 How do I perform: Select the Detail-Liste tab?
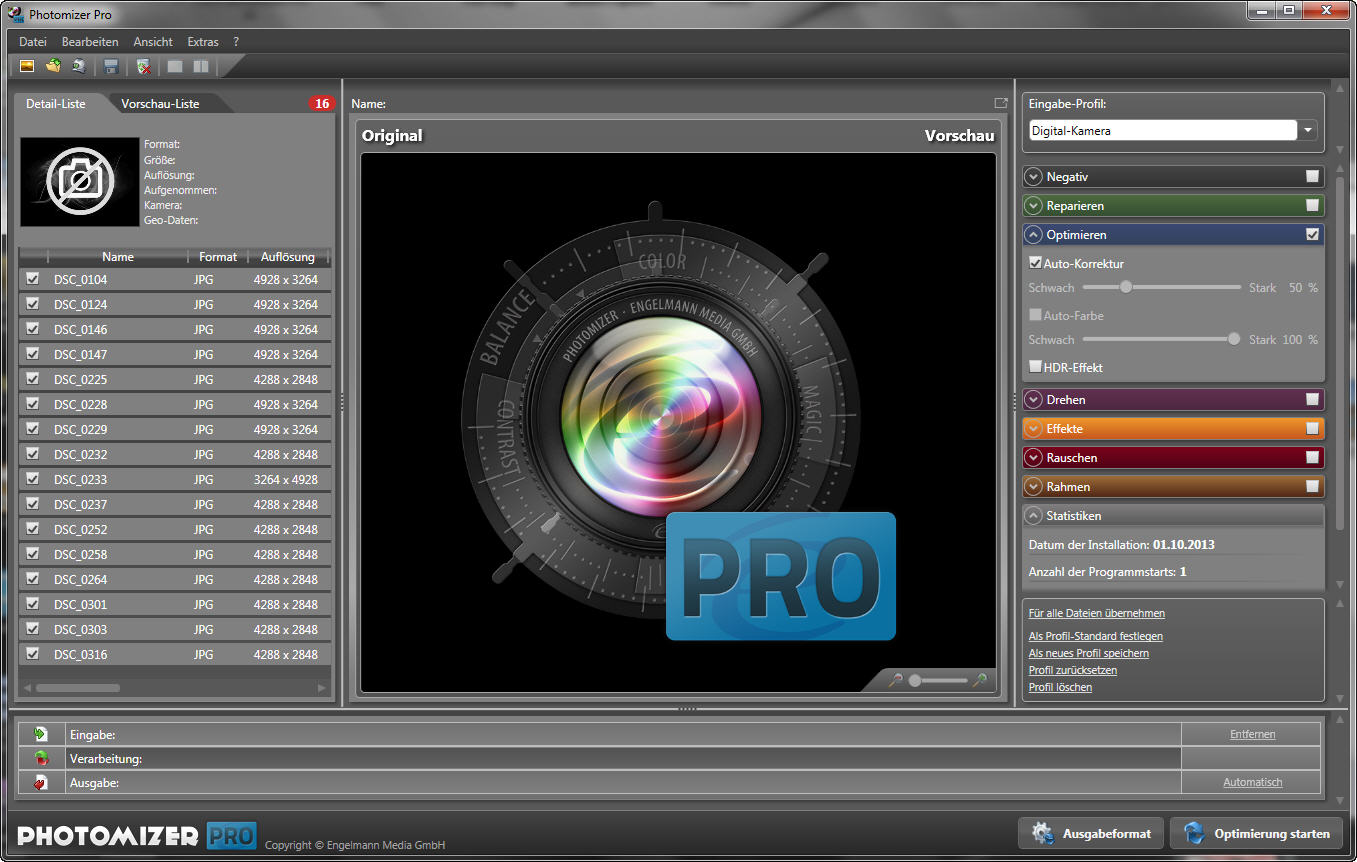pyautogui.click(x=56, y=104)
